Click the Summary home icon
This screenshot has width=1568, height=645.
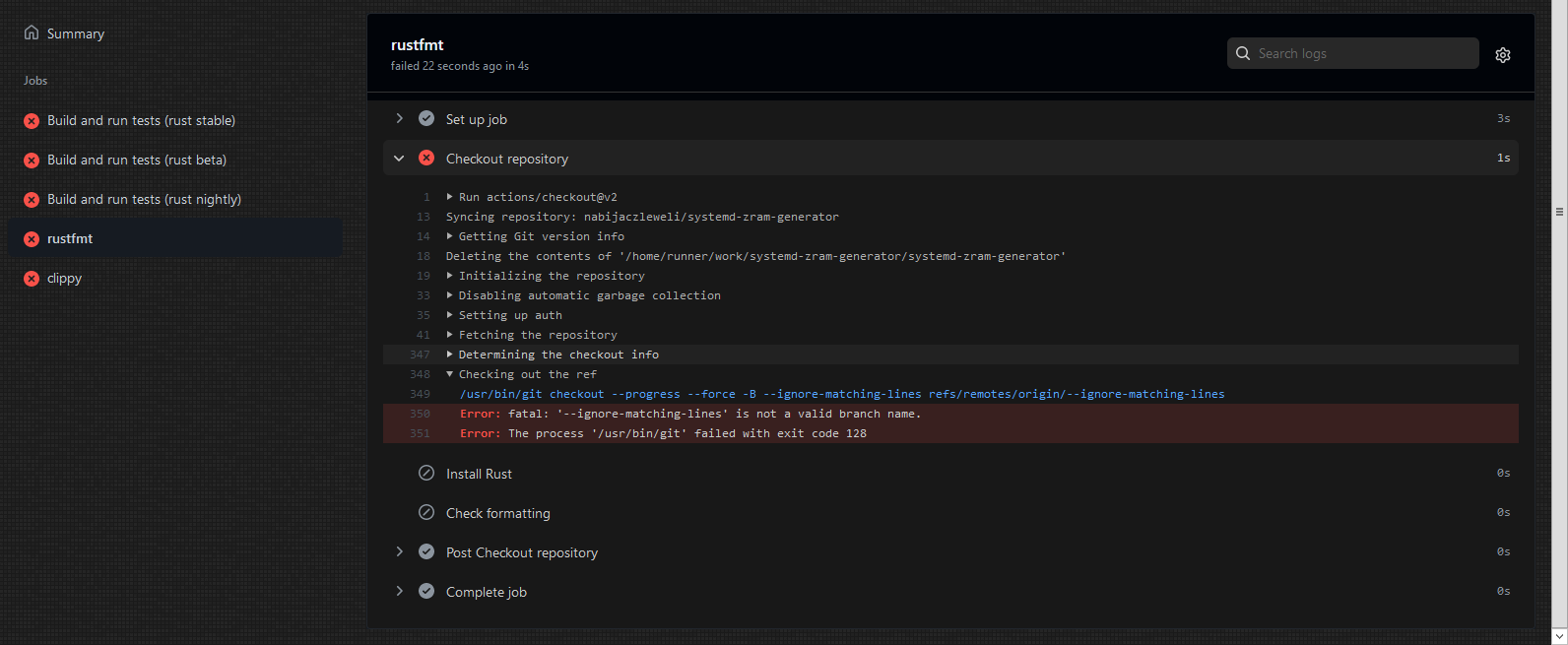point(32,32)
